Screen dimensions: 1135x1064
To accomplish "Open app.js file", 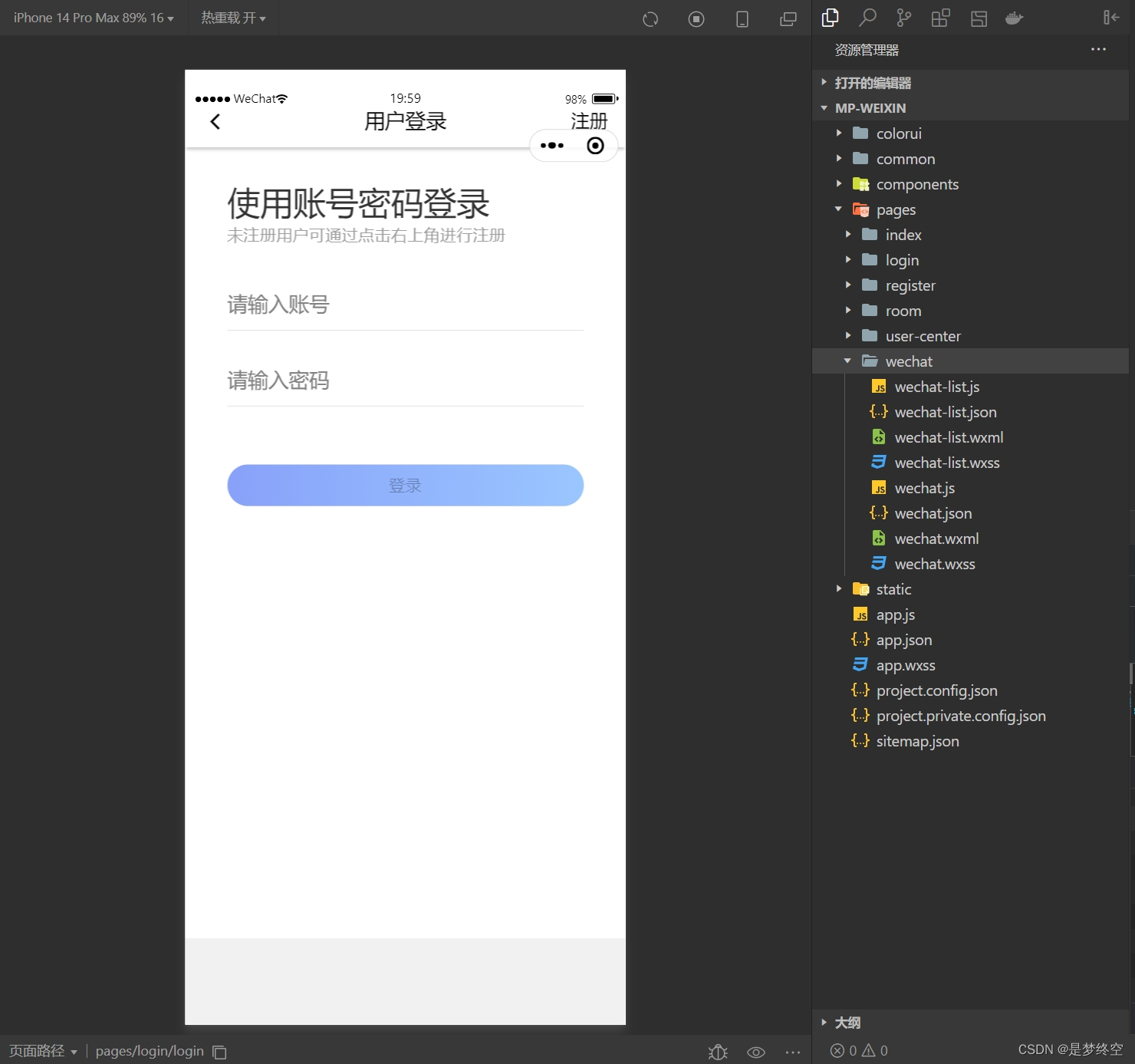I will [x=970, y=614].
